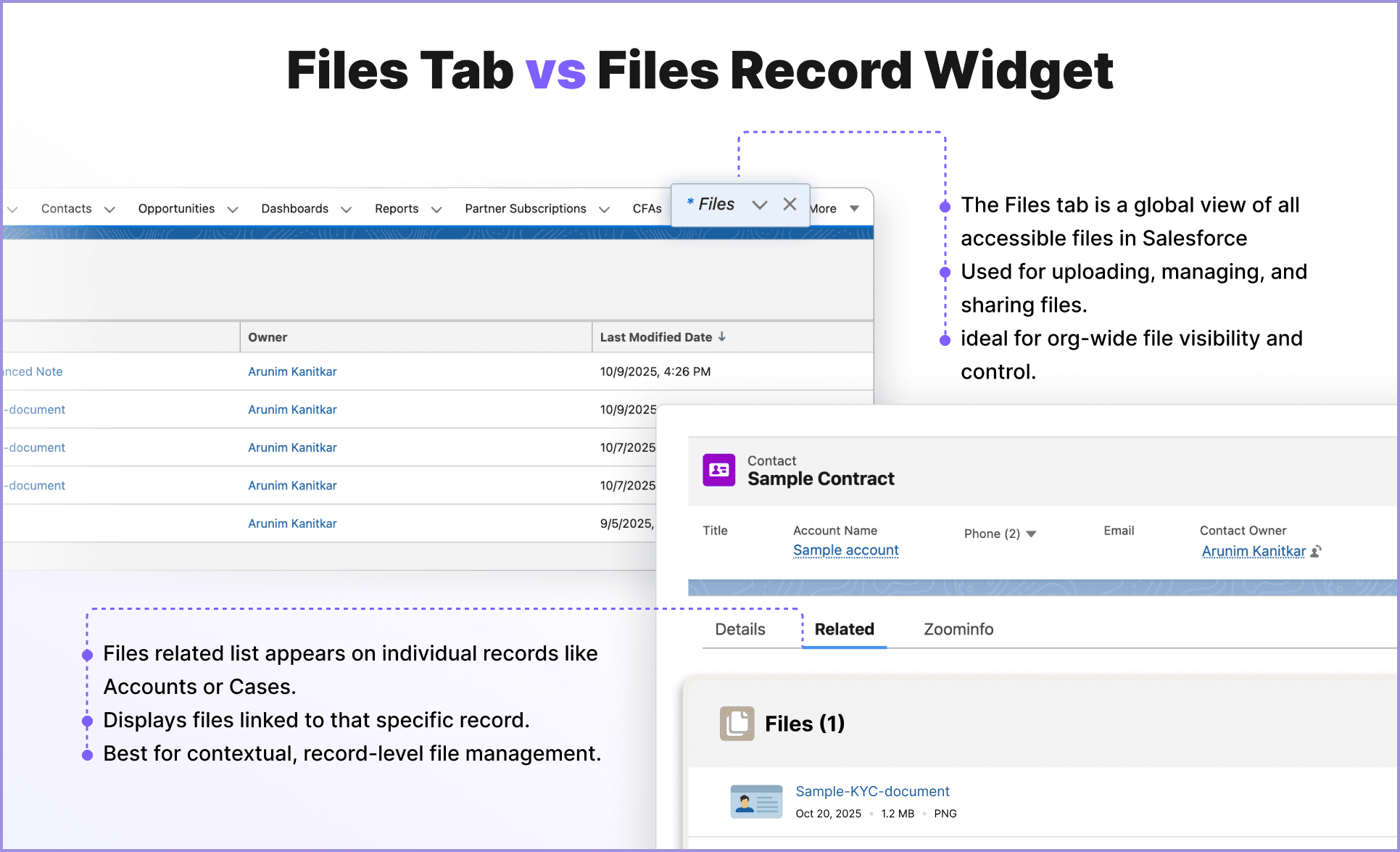Click Partner Subscriptions in the navigation bar

click(x=525, y=208)
